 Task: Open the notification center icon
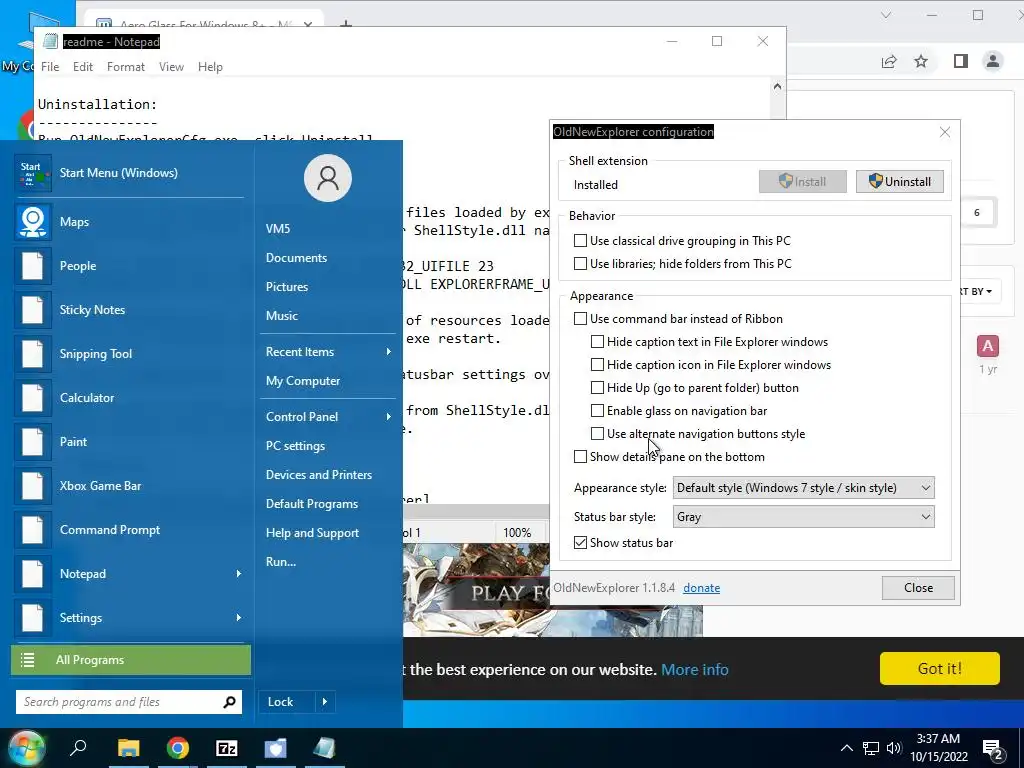click(993, 750)
